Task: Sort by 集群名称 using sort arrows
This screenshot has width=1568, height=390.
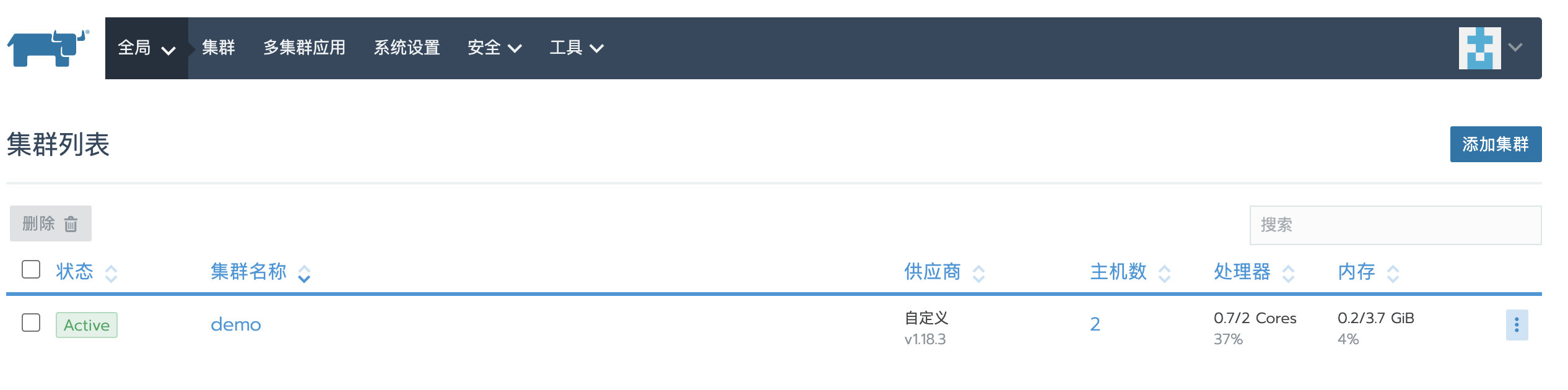Action: click(304, 273)
